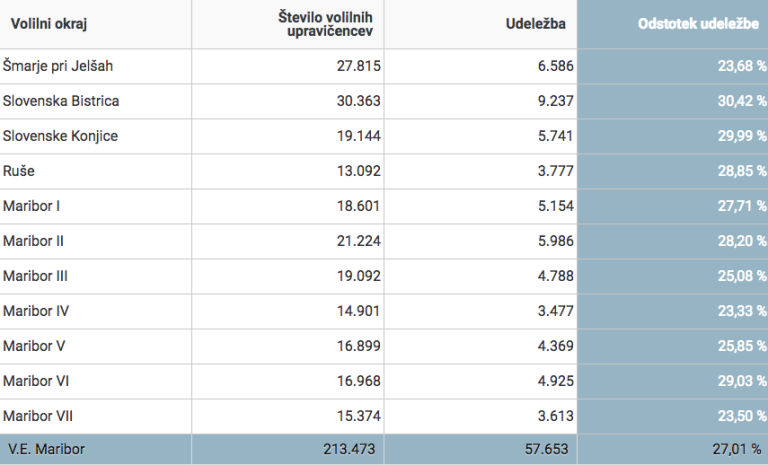The image size is (768, 465).
Task: Click the V.E. Maribor total row label
Action: 46,450
